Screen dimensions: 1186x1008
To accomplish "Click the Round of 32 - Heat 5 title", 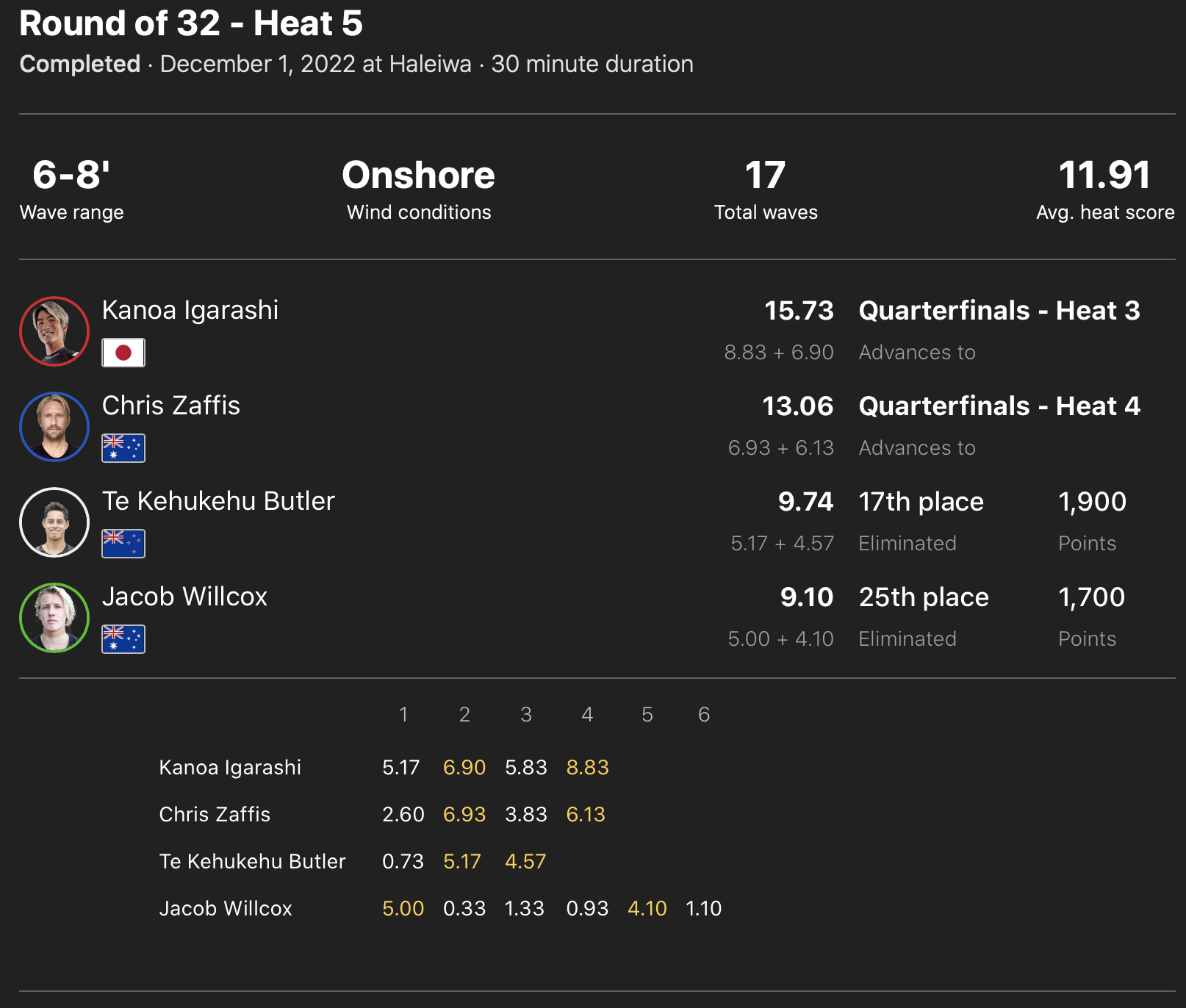I will pyautogui.click(x=191, y=24).
